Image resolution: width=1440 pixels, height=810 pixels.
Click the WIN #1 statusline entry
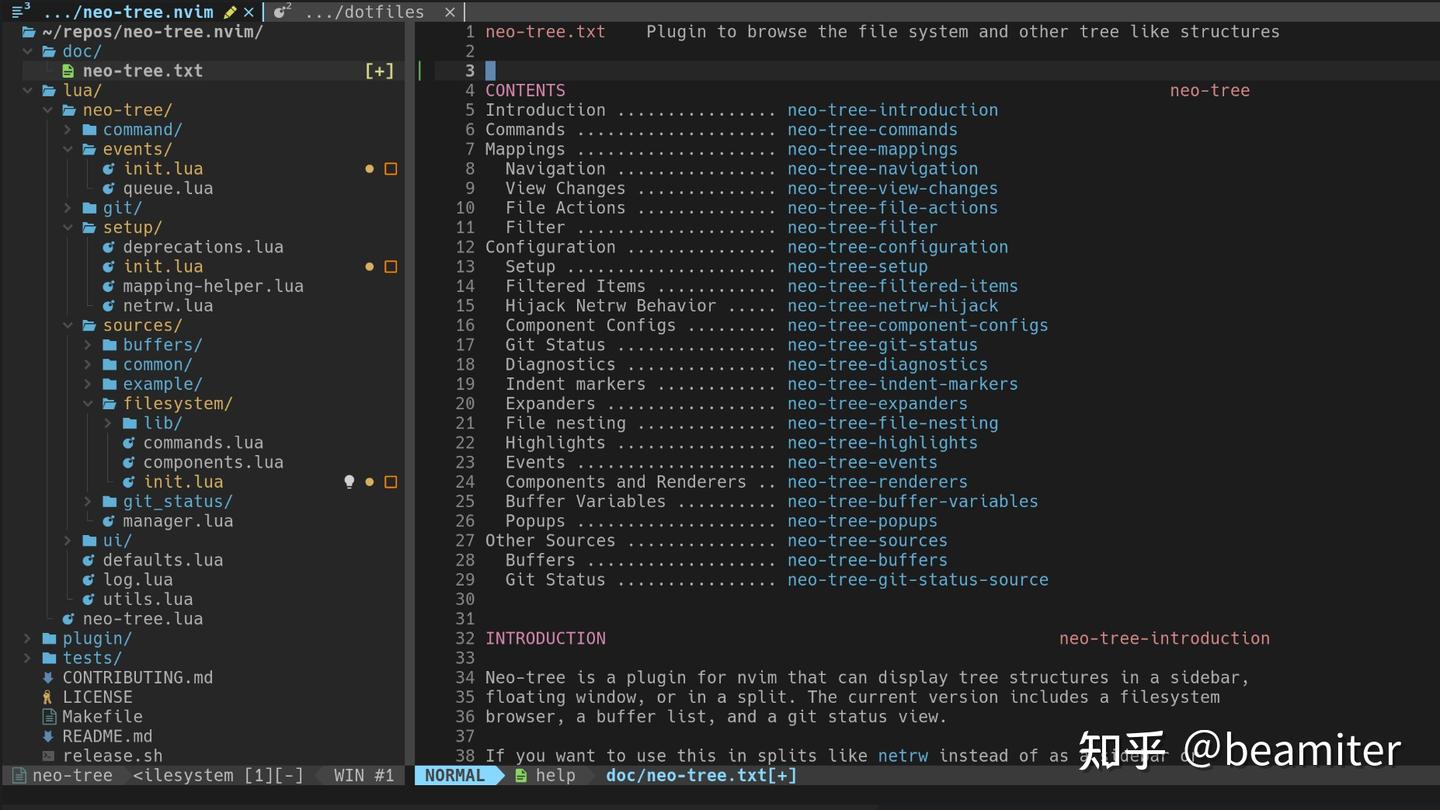(364, 776)
